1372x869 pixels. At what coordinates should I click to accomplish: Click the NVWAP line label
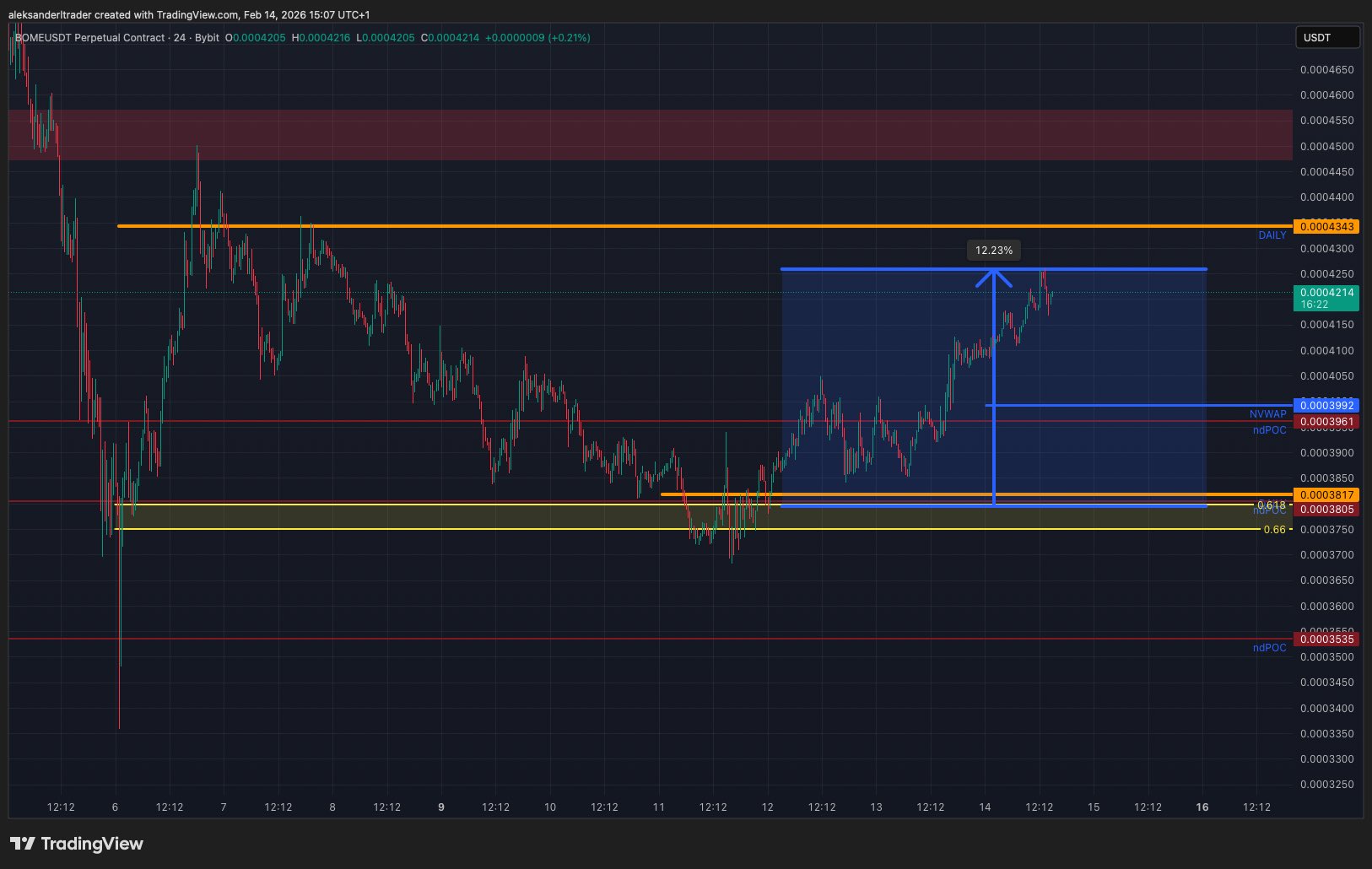(x=1267, y=414)
